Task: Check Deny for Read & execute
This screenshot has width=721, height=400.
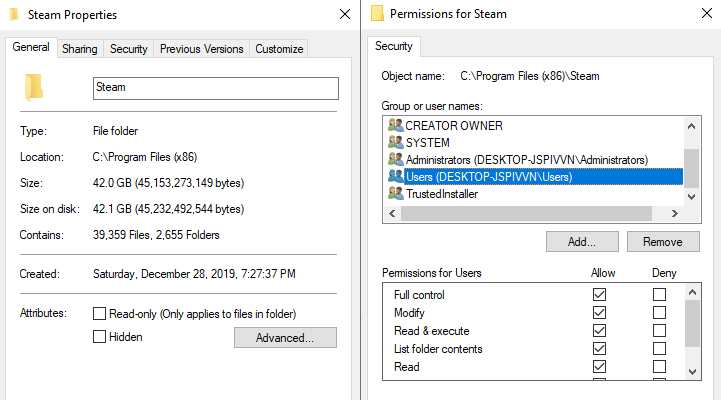Action: pyautogui.click(x=659, y=331)
